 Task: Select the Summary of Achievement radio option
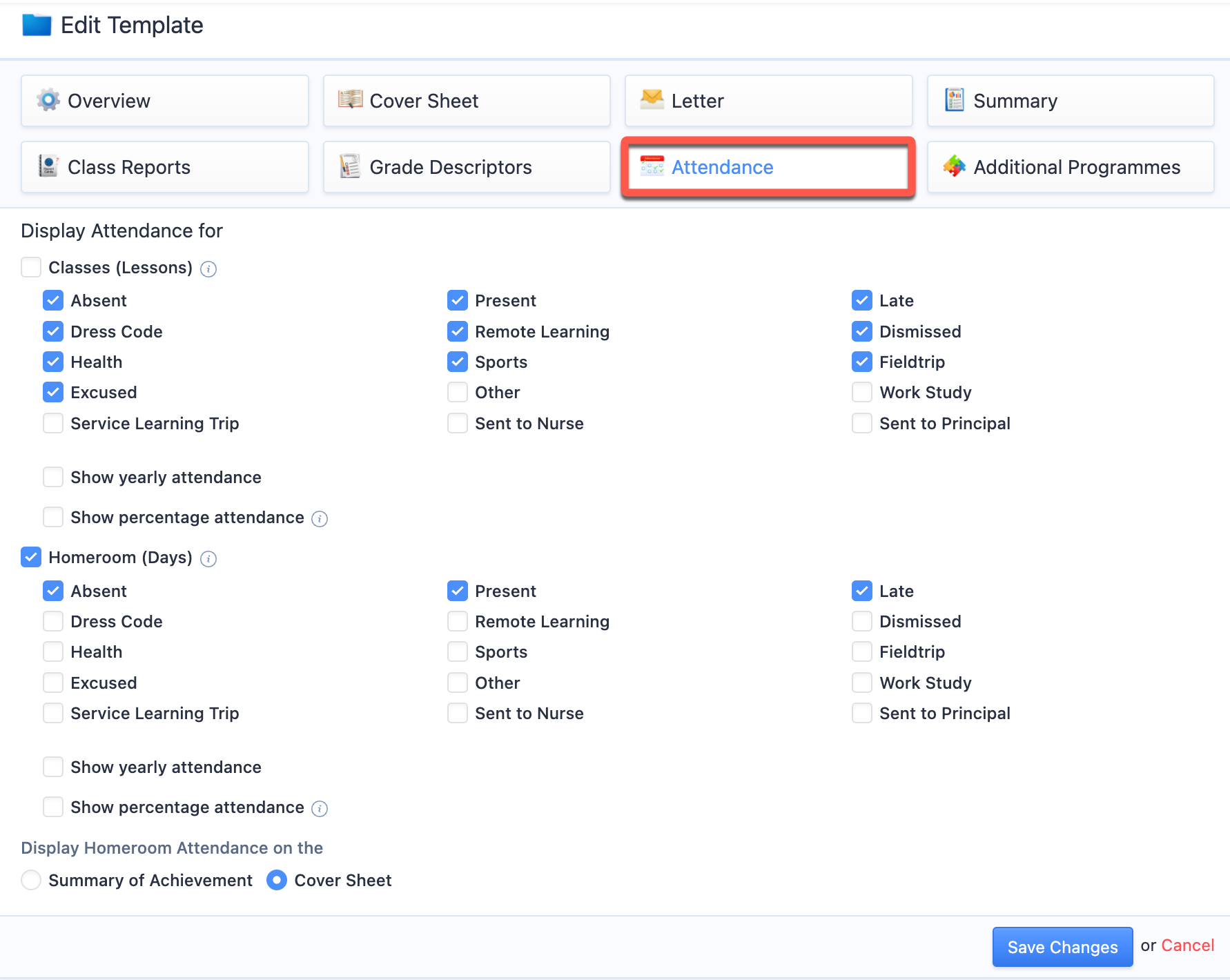coord(31,880)
